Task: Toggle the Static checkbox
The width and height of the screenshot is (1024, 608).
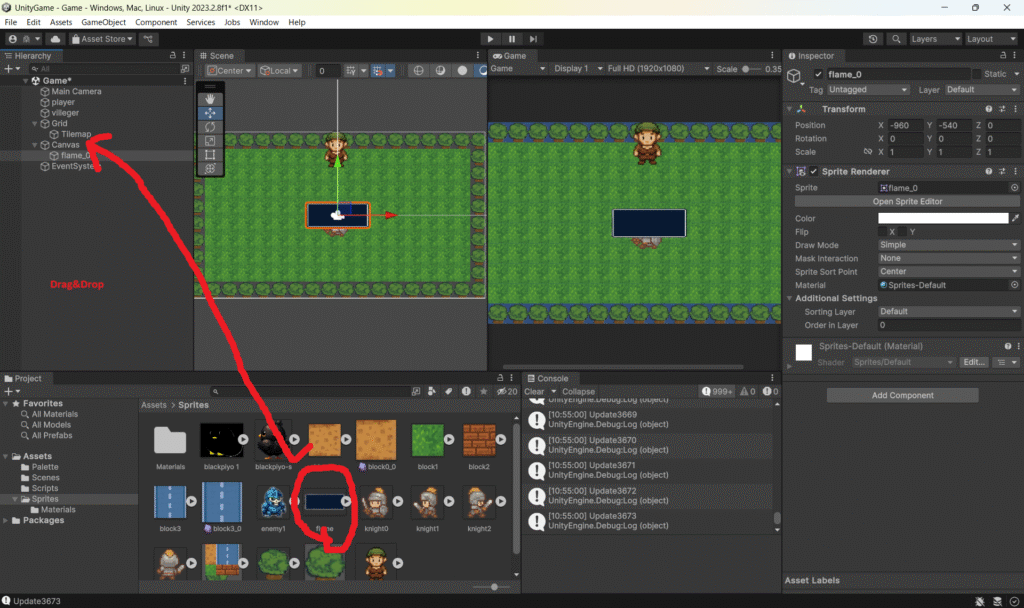Action: point(976,74)
